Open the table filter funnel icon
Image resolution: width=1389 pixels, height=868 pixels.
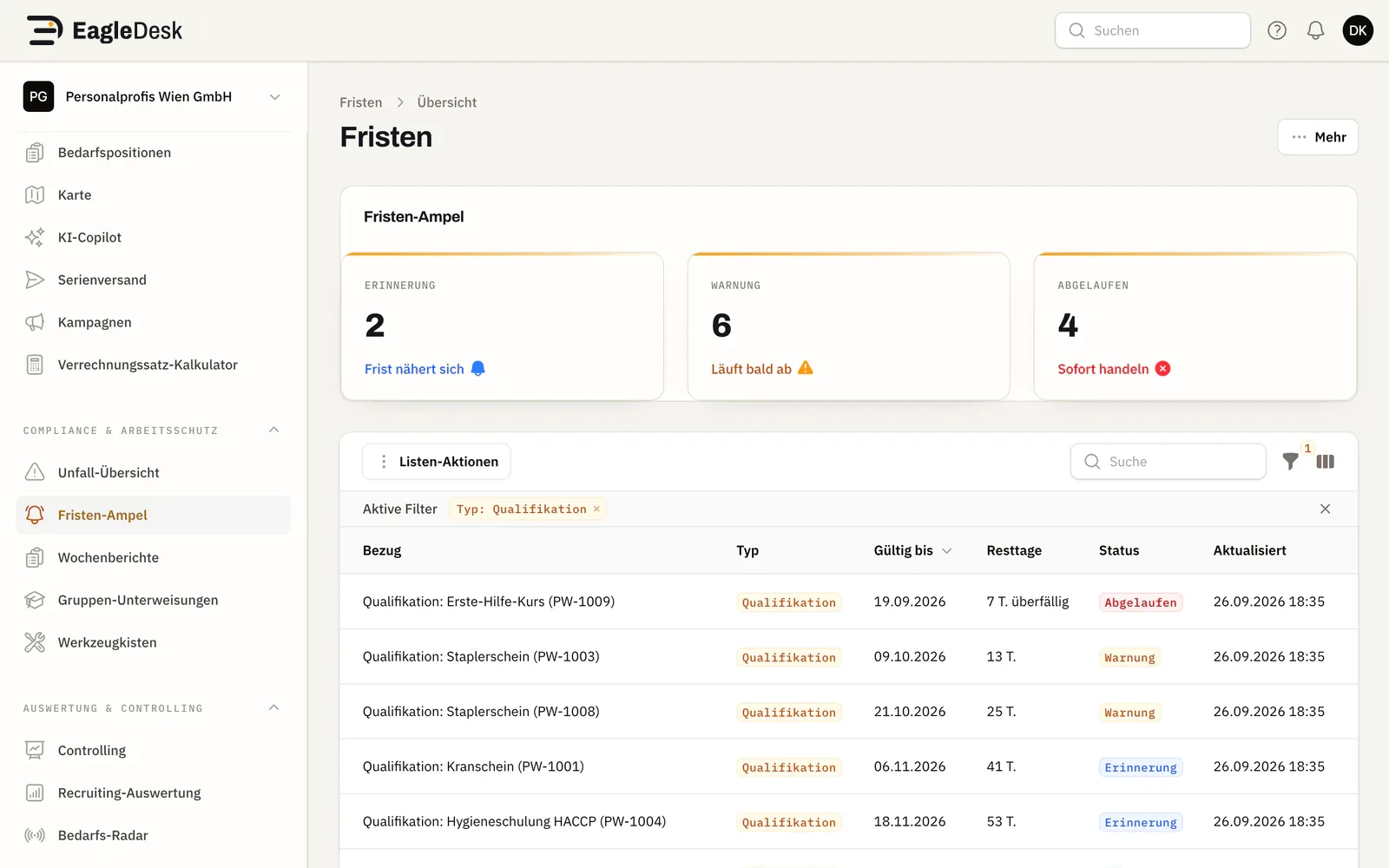(1291, 462)
